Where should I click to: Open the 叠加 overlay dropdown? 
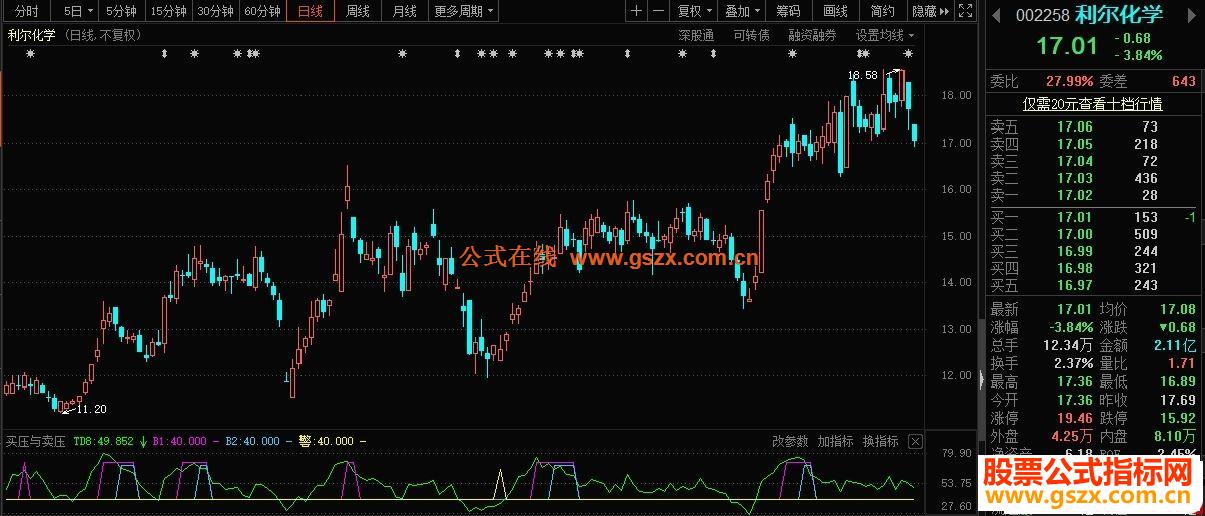tap(743, 12)
